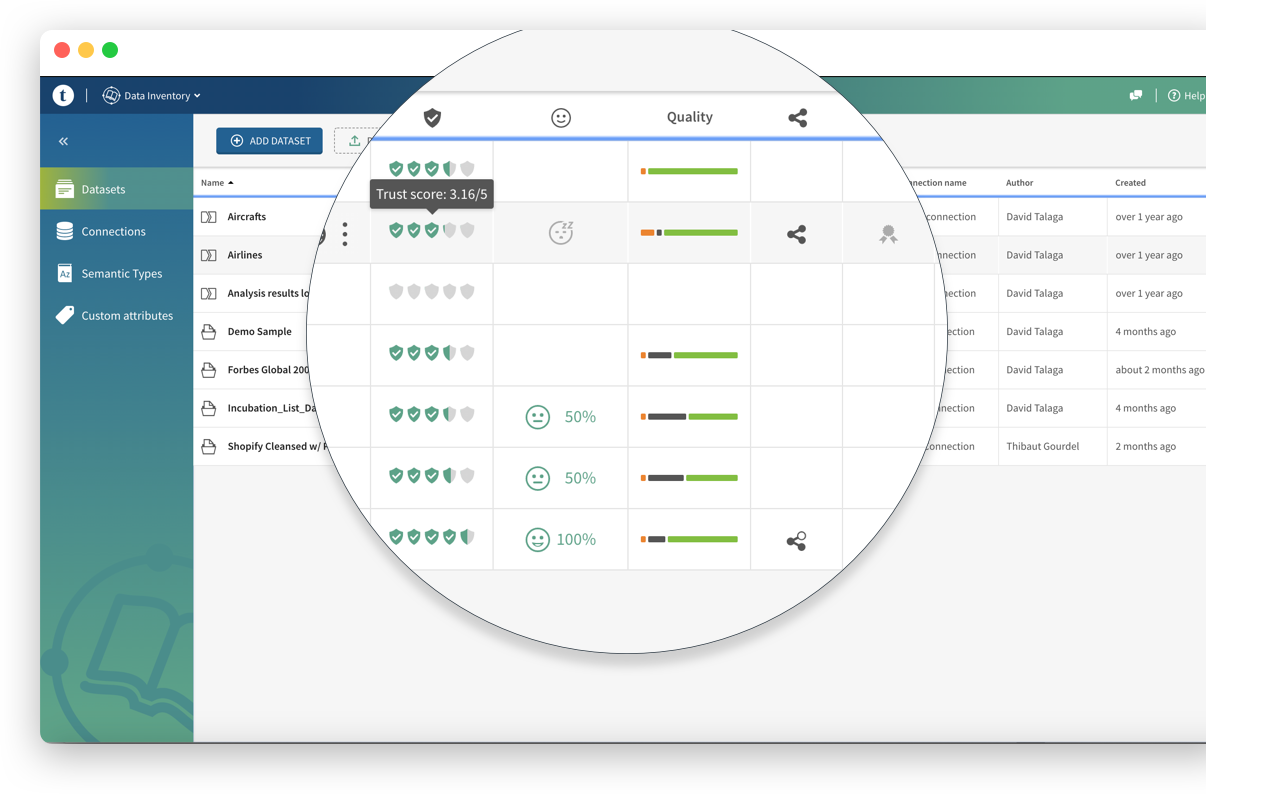This screenshot has width=1266, height=794.
Task: Sort by the Quality column header
Action: click(x=689, y=117)
